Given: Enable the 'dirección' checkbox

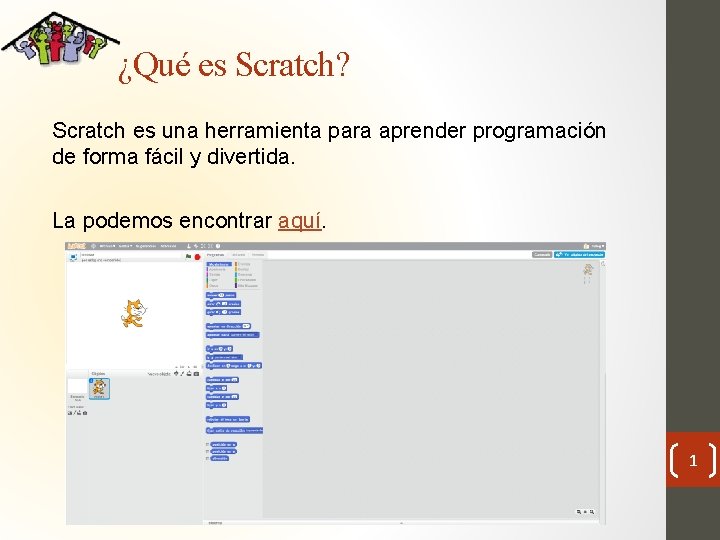Looking at the screenshot, I should [208, 458].
